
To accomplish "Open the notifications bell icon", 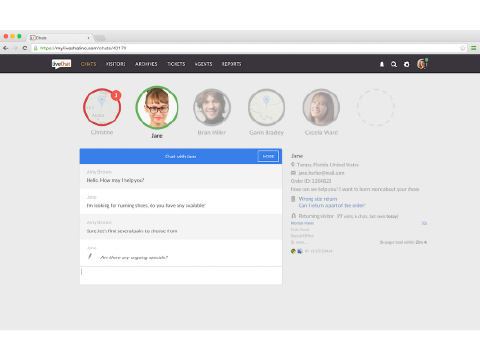I will click(x=382, y=64).
